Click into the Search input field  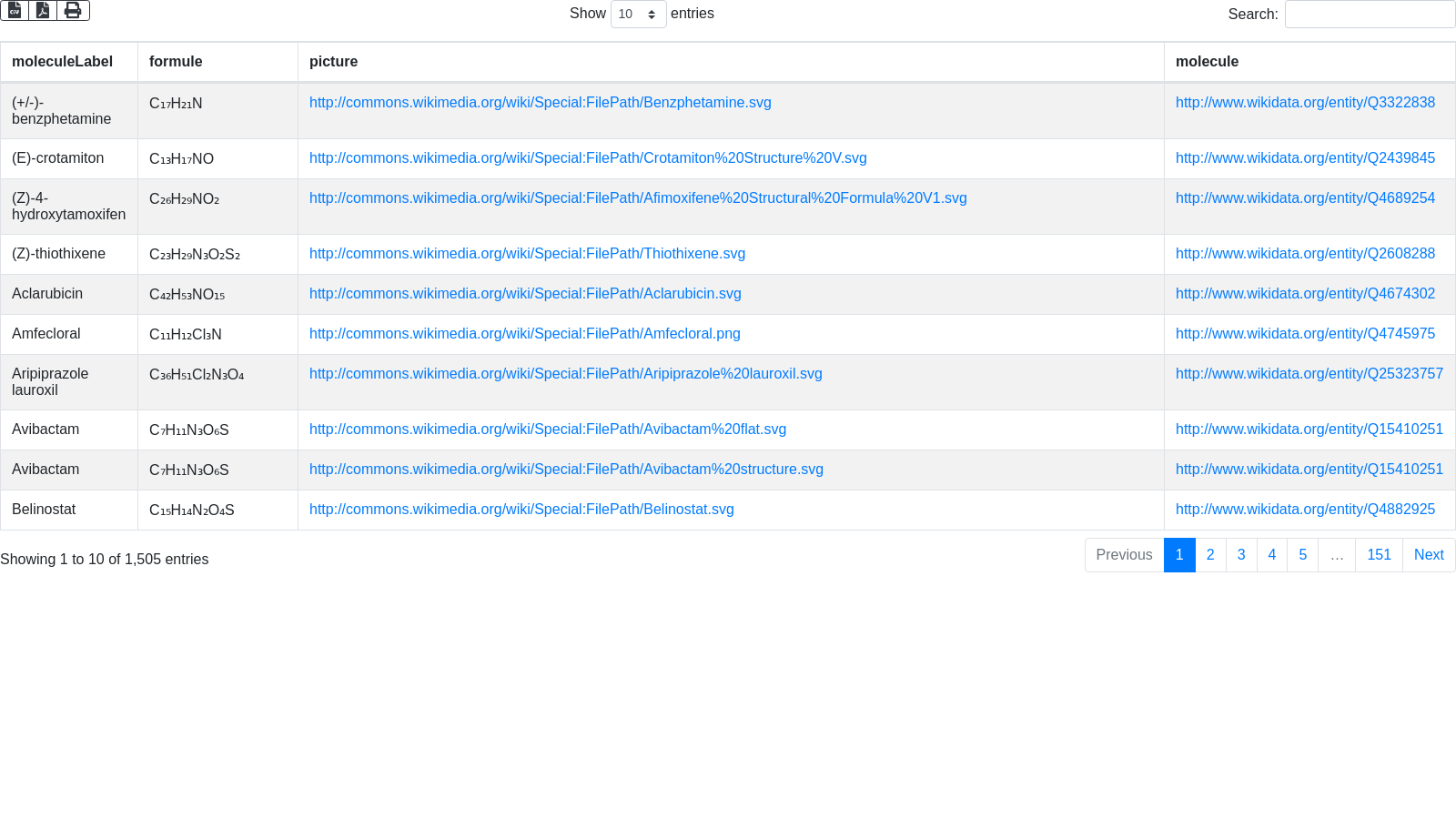click(x=1369, y=15)
